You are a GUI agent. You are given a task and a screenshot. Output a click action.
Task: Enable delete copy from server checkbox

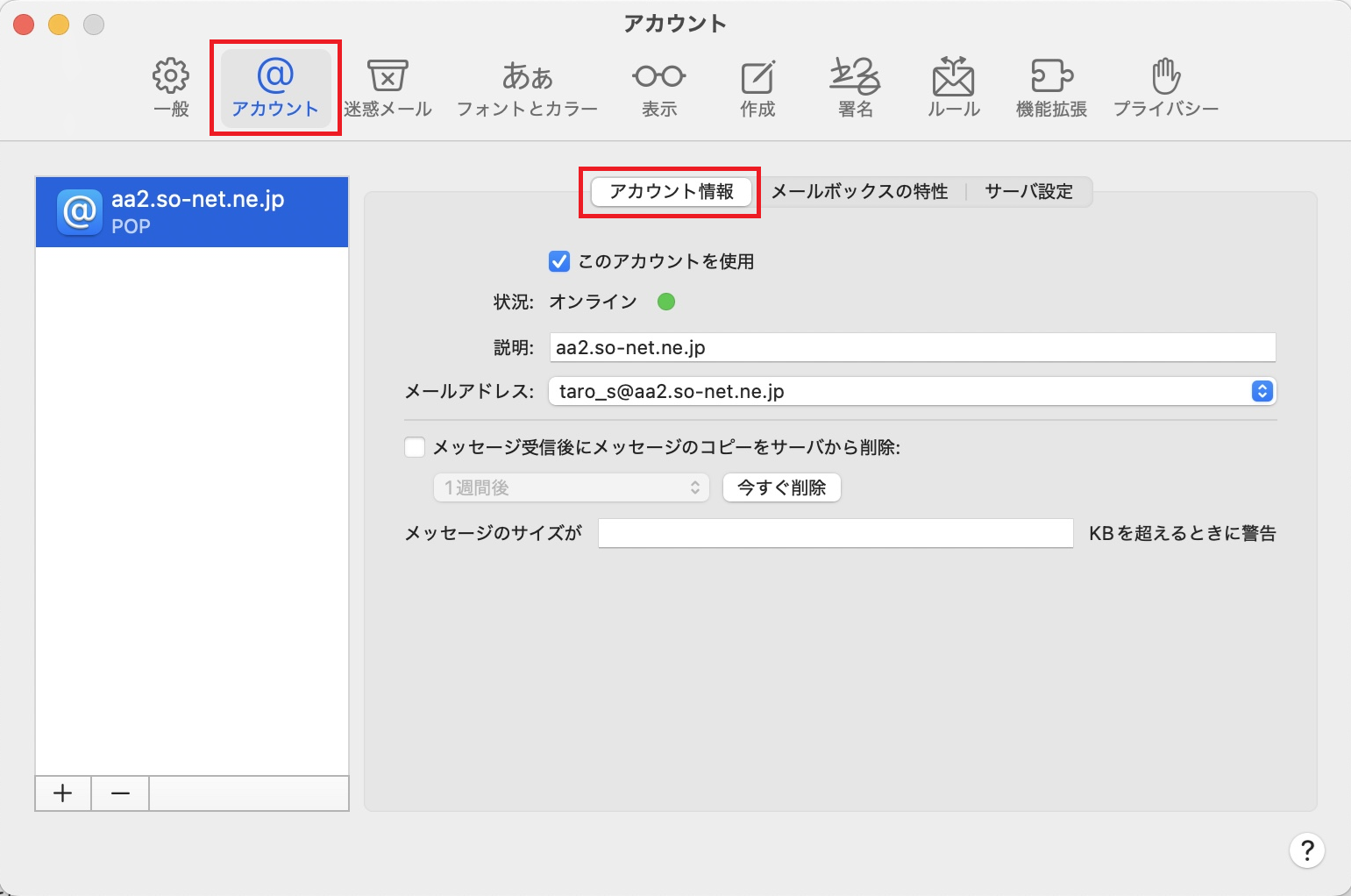click(415, 448)
